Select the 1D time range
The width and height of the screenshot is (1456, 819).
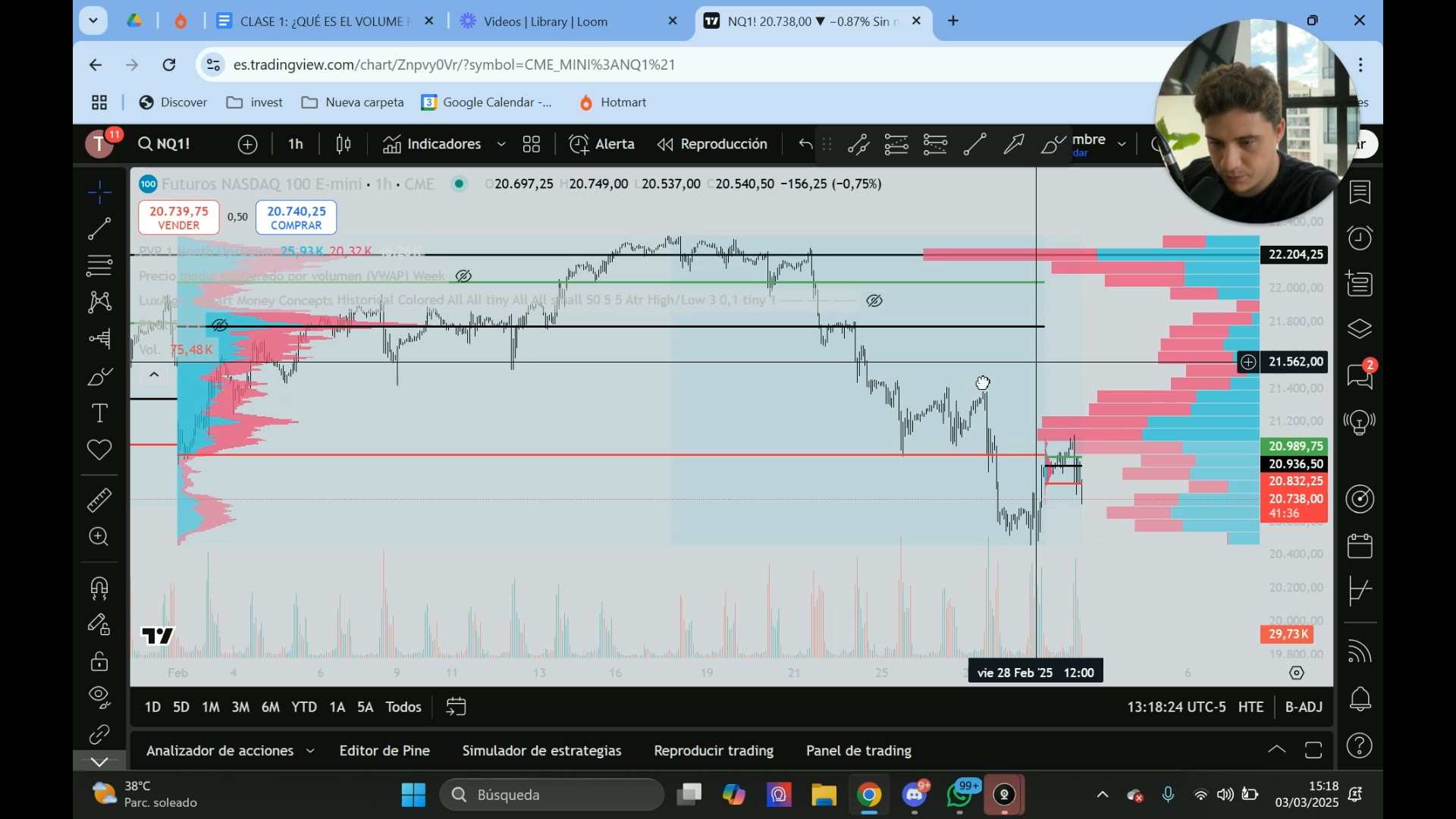[152, 708]
